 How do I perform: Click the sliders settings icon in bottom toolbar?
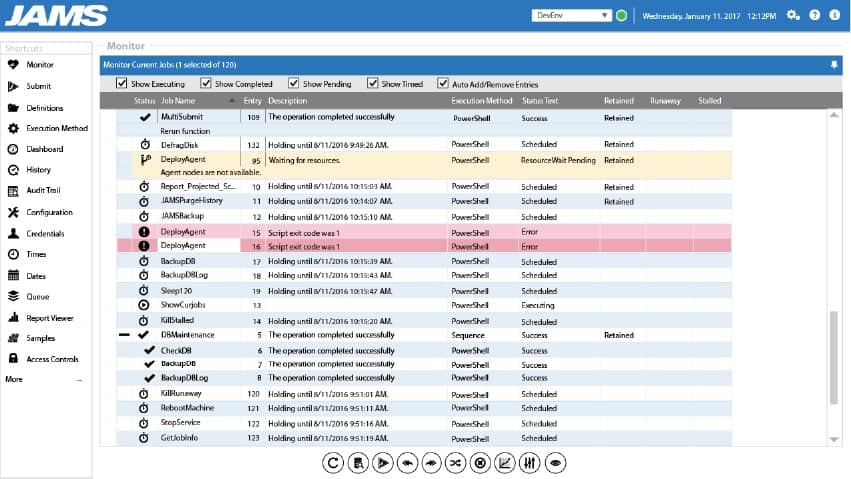coord(531,462)
